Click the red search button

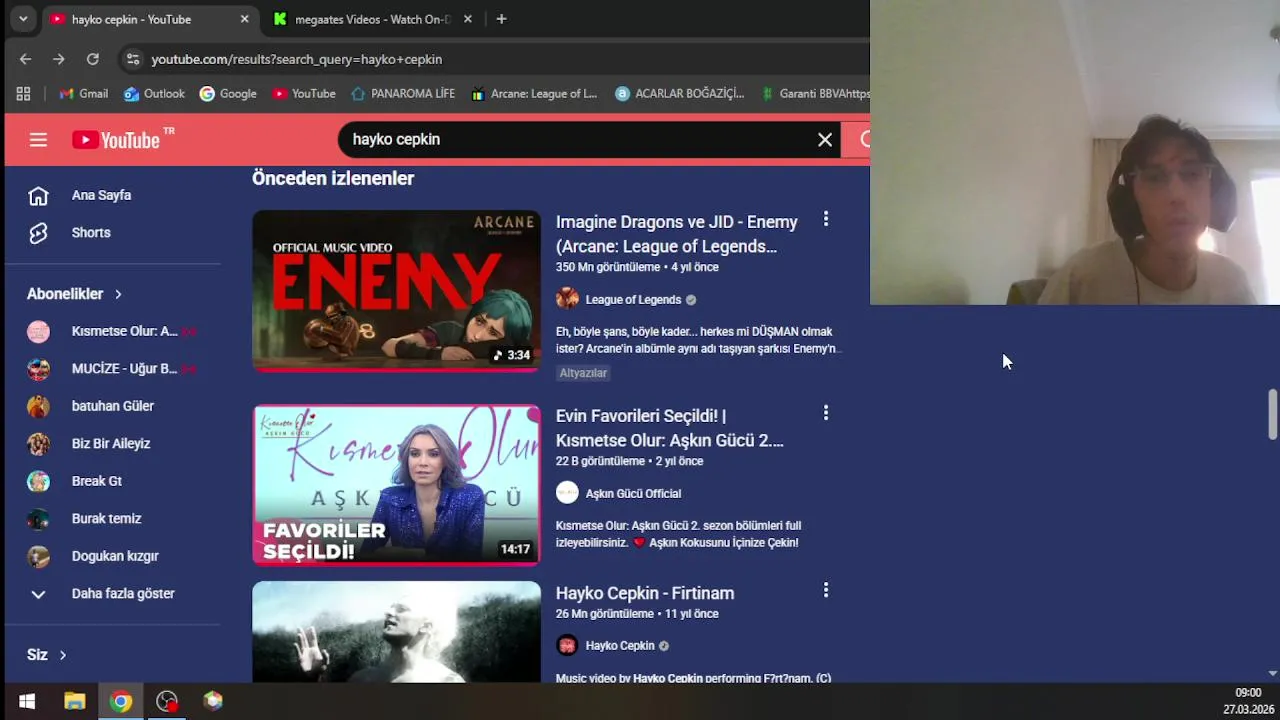pos(858,140)
